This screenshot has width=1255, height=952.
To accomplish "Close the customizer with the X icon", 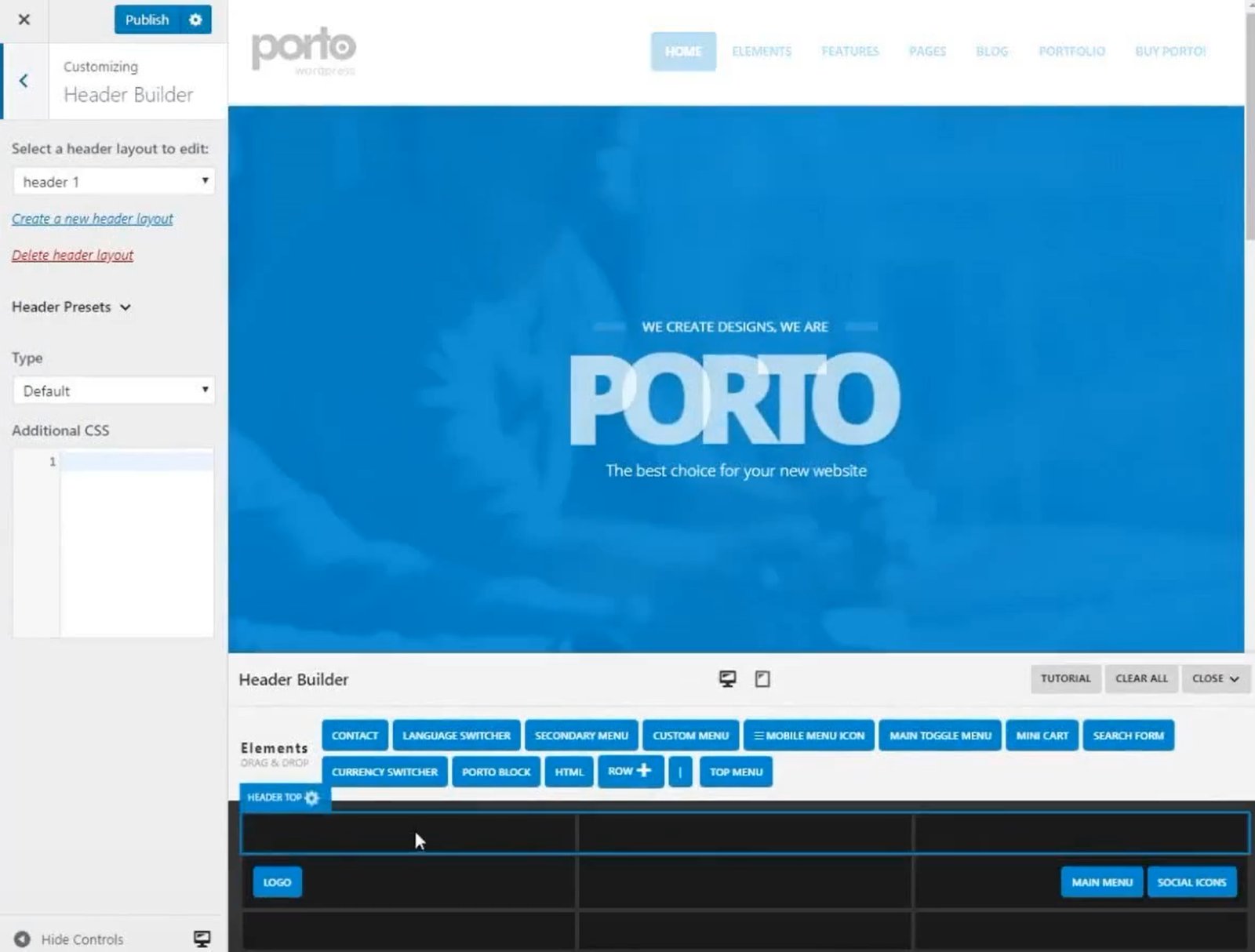I will pyautogui.click(x=24, y=20).
